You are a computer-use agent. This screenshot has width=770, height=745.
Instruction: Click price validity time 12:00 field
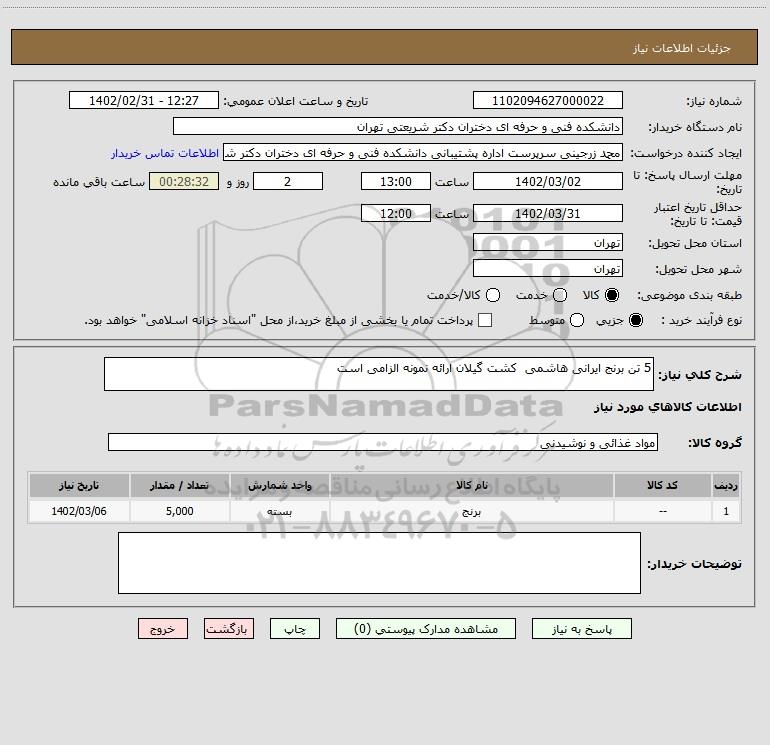coord(396,213)
